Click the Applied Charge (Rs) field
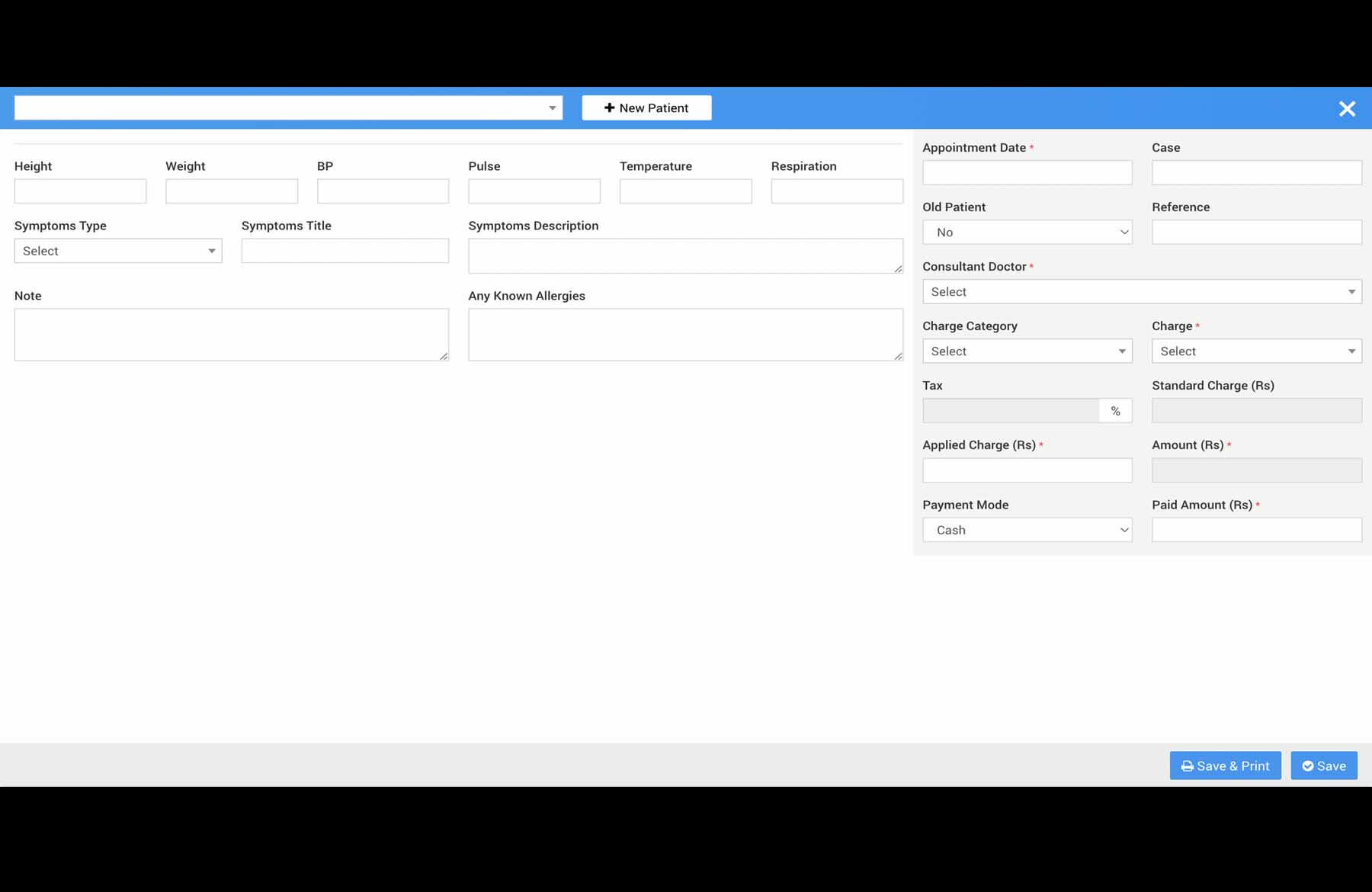This screenshot has height=892, width=1372. [1027, 470]
